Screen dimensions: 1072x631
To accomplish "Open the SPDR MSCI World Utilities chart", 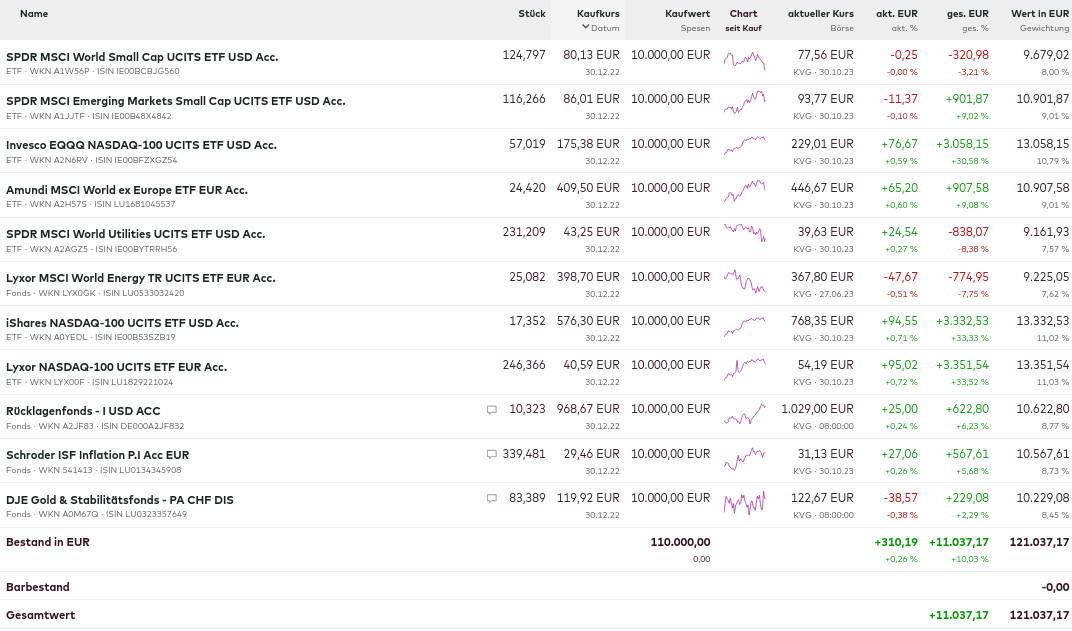I will 744,234.
